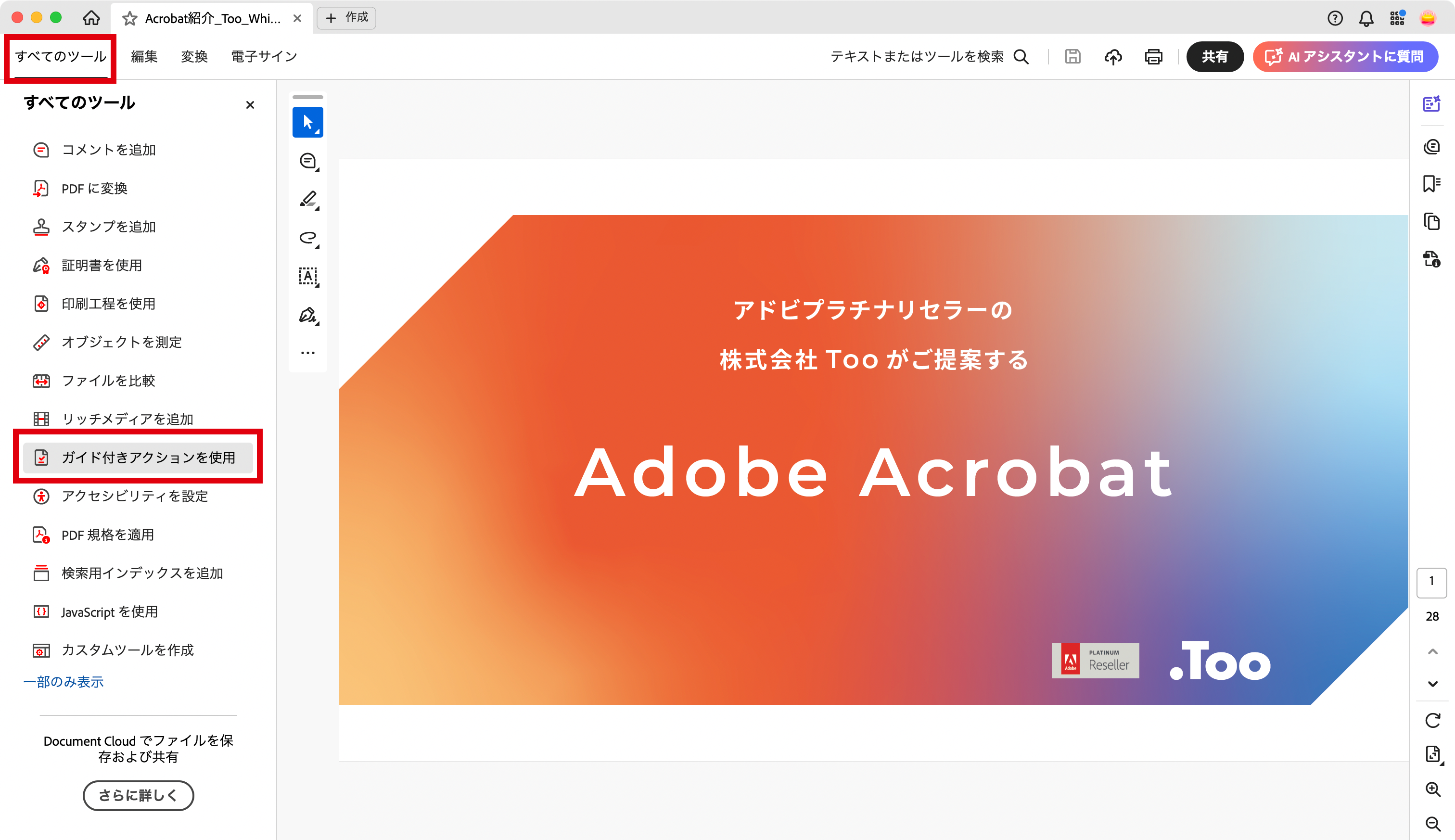Image resolution: width=1455 pixels, height=840 pixels.
Task: Click the printer icon
Action: [1153, 57]
